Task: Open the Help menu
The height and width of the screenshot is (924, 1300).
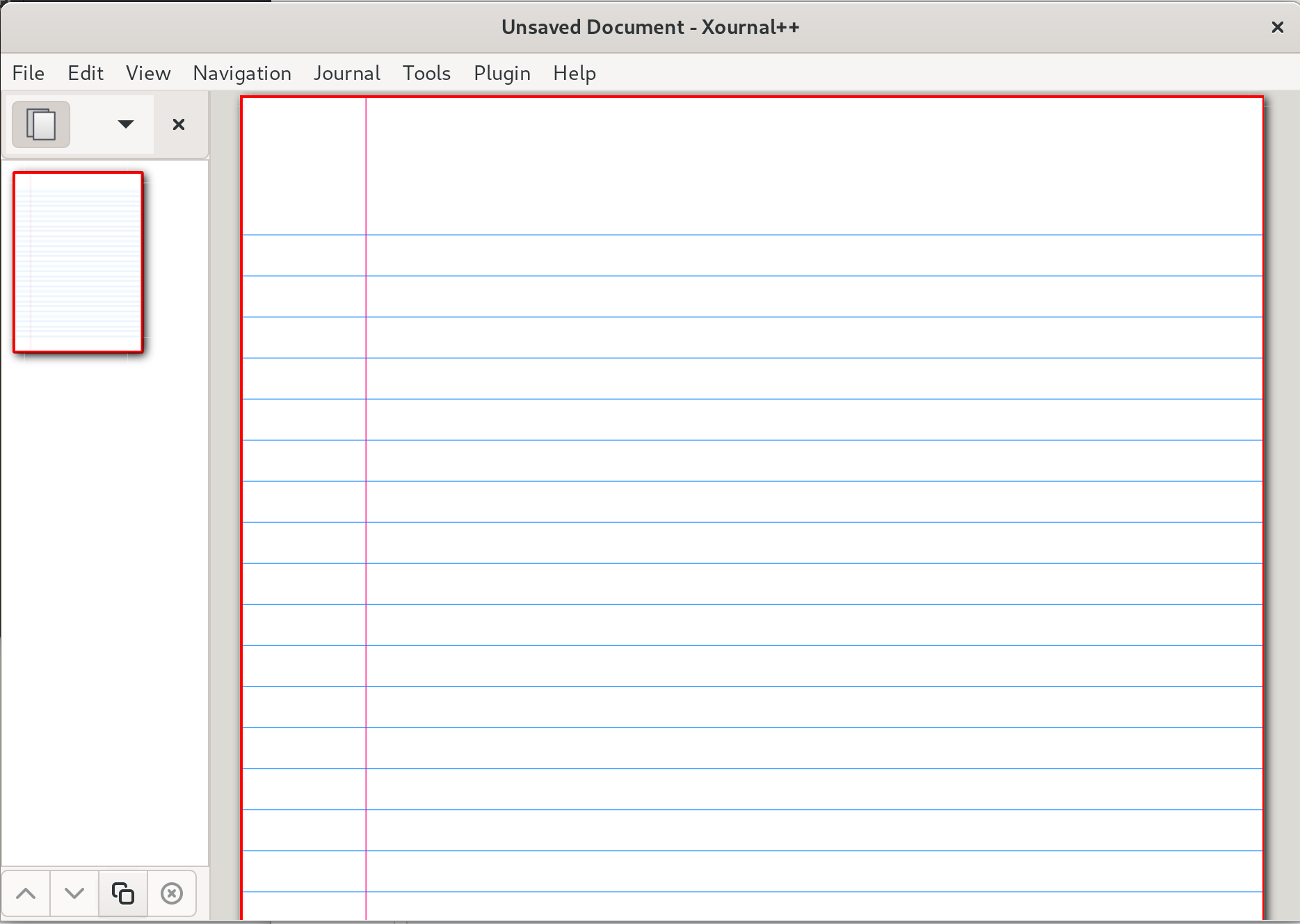Action: (x=575, y=73)
